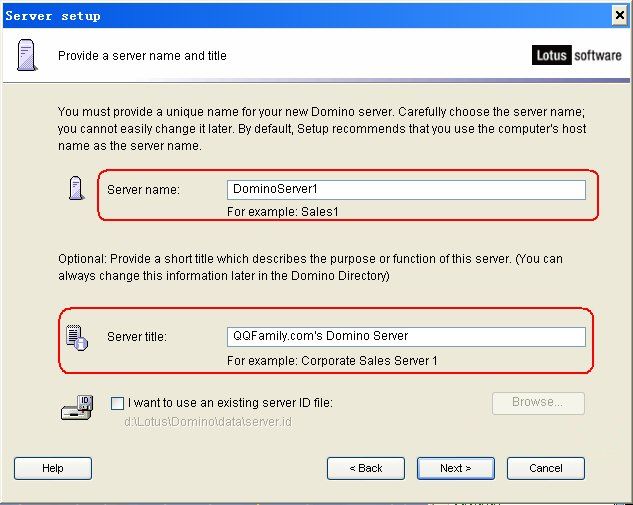This screenshot has width=633, height=505.
Task: Click the server.id file path text
Action: (208, 422)
